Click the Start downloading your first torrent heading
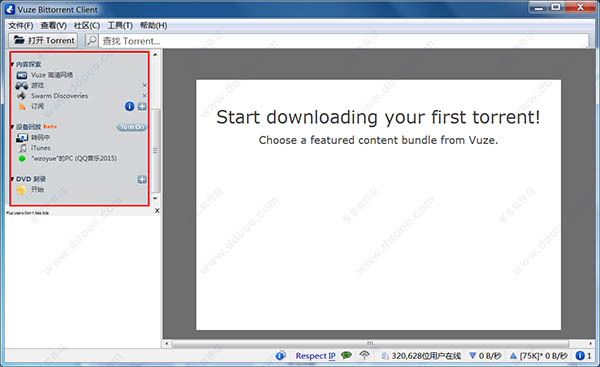This screenshot has width=600, height=367. pos(378,117)
